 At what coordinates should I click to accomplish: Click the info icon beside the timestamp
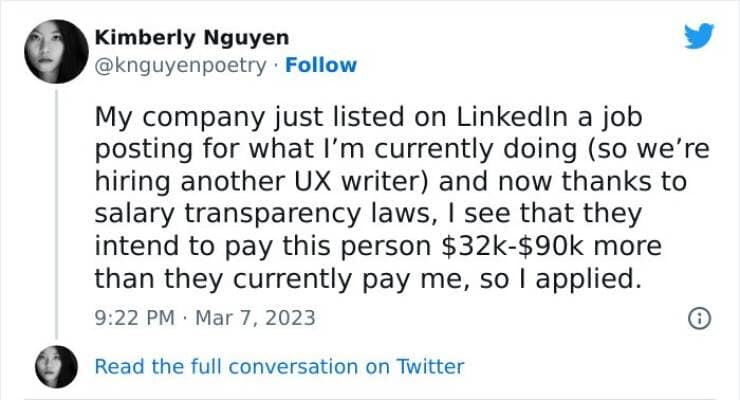701,319
